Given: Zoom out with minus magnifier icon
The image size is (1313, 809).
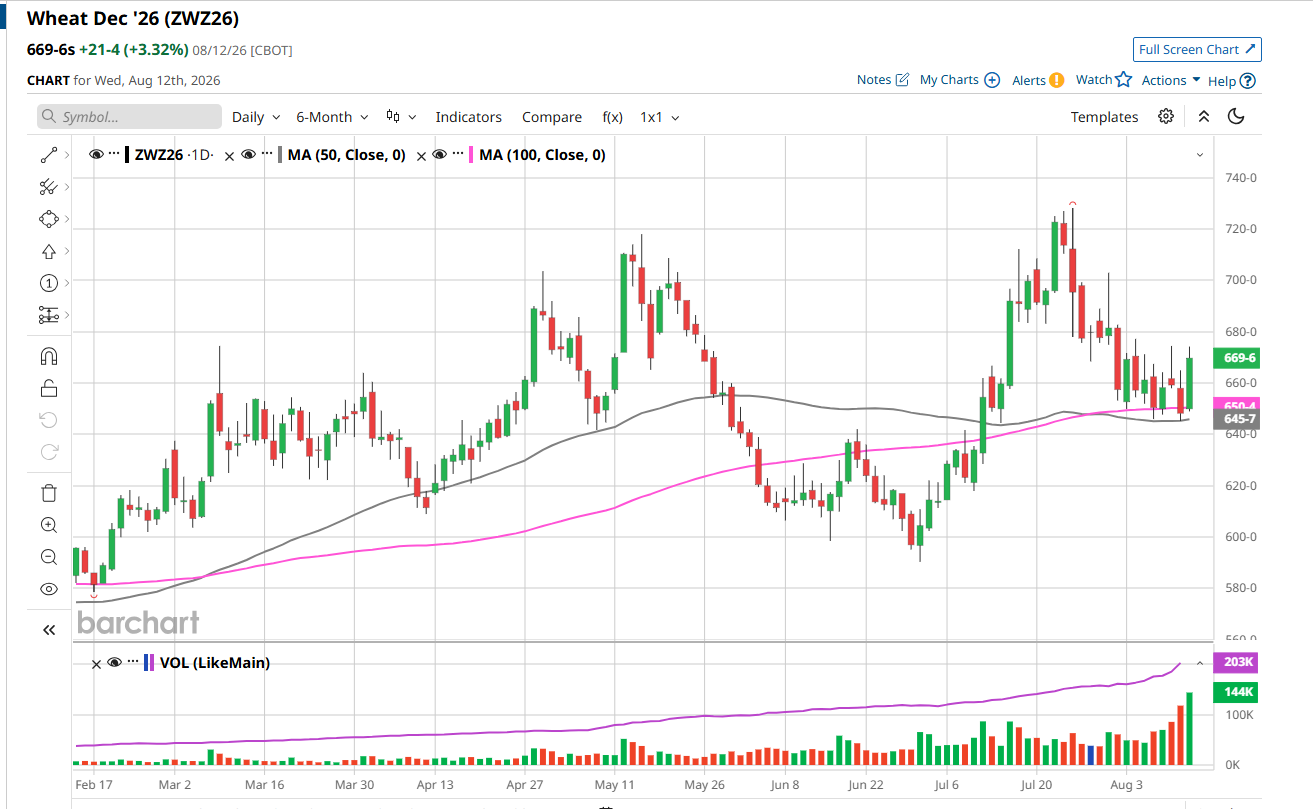Looking at the screenshot, I should [49, 557].
